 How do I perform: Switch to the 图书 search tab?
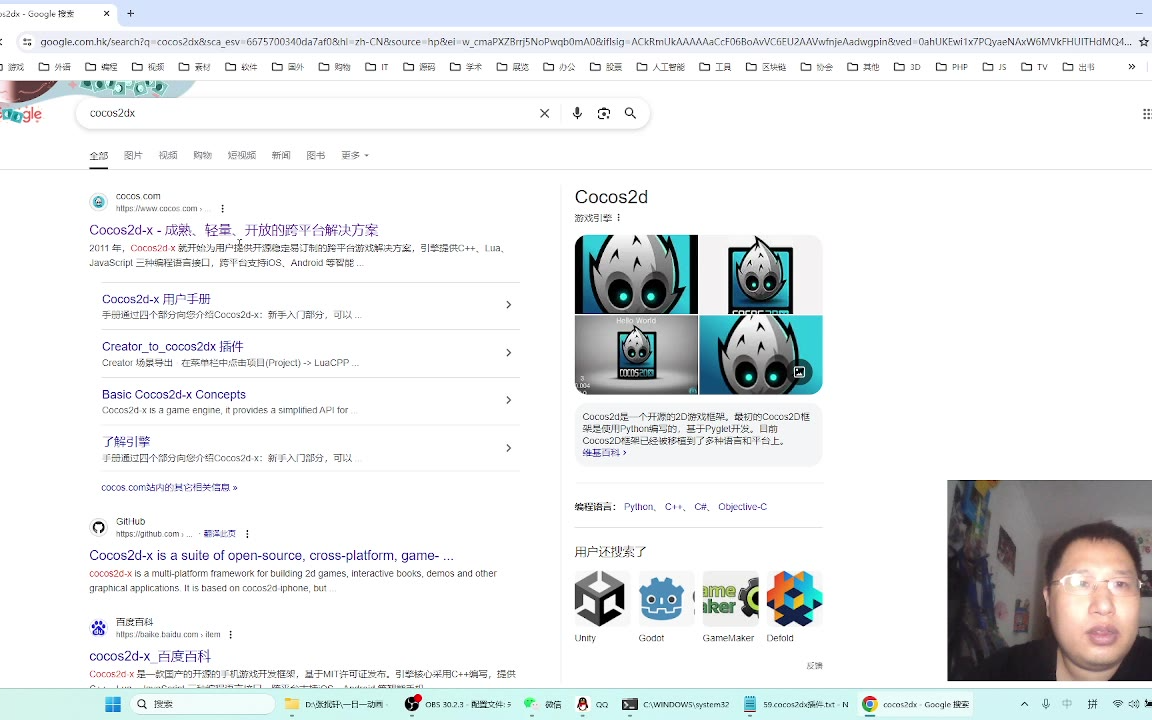point(315,155)
